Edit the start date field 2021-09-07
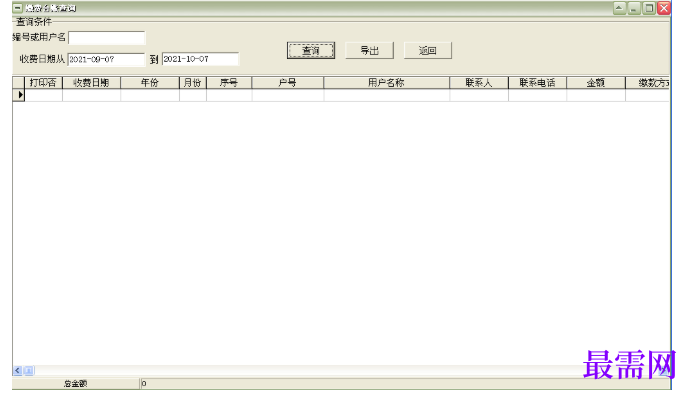This screenshot has height=396, width=695. [x=106, y=59]
